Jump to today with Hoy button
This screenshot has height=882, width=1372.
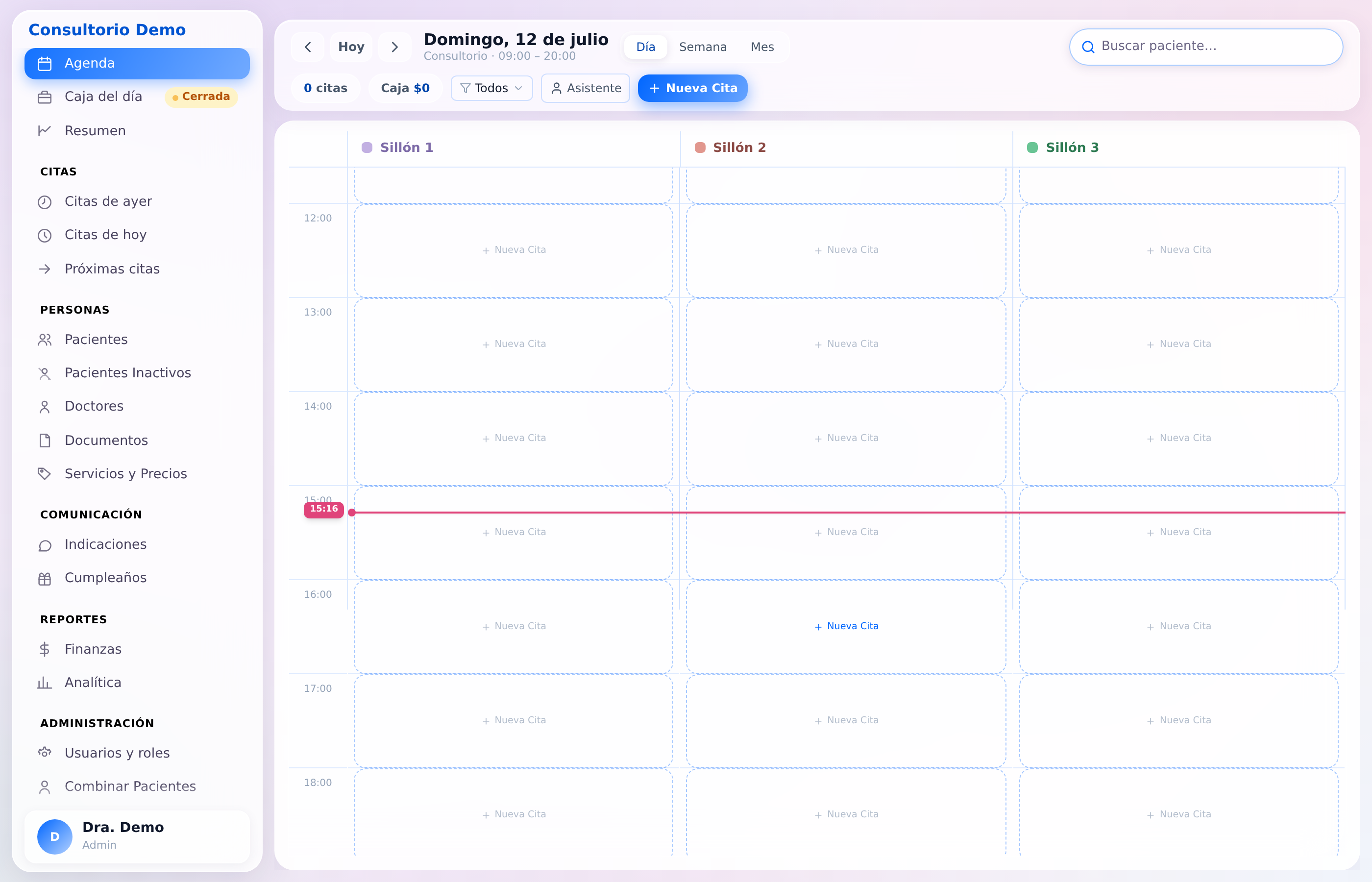tap(351, 47)
